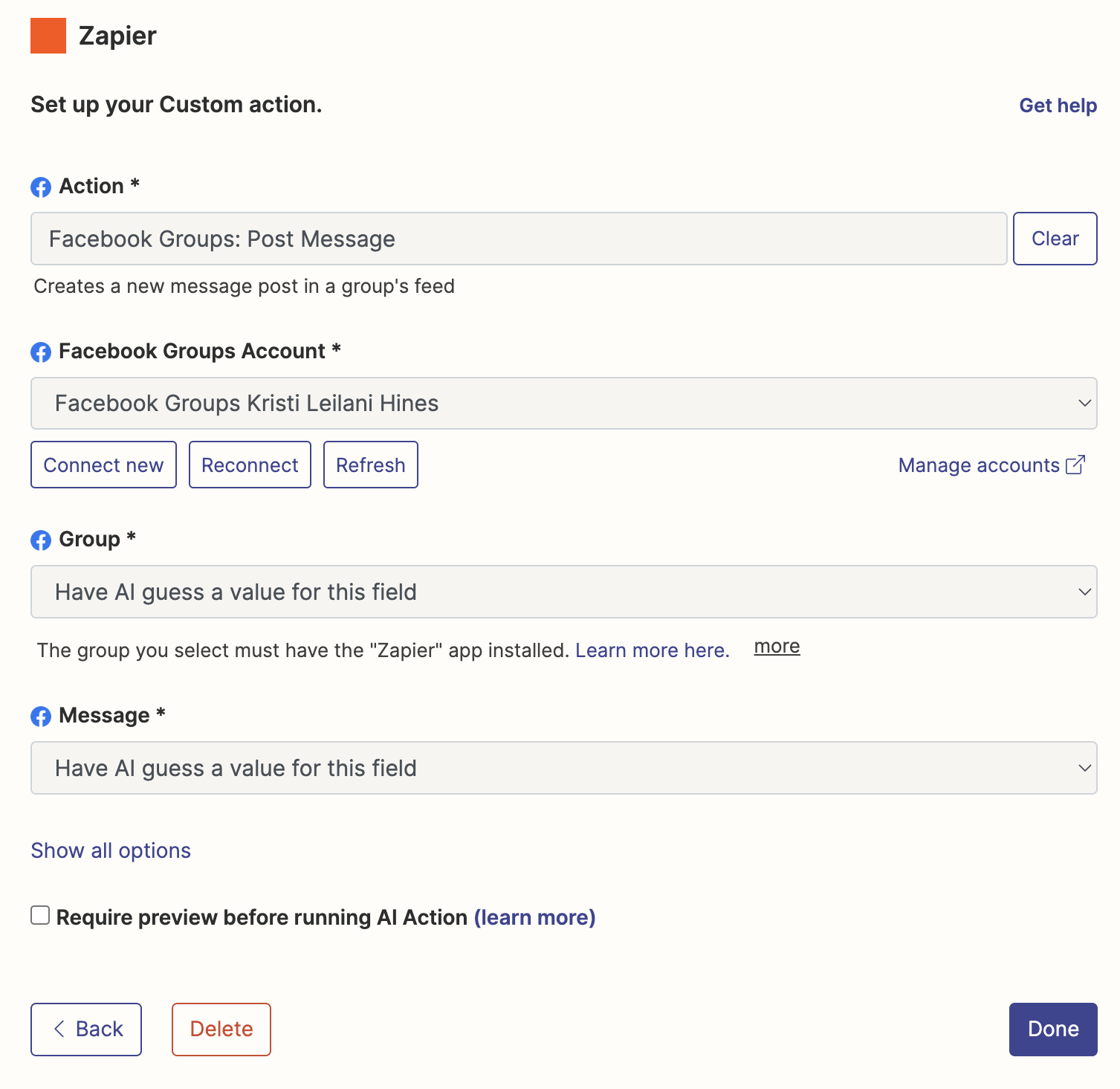Click the Facebook icon beside Message label
Screen dimensions: 1120x1089
tap(41, 717)
